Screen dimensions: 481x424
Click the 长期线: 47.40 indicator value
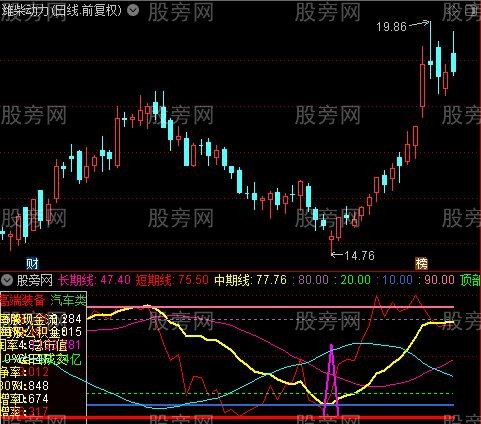[95, 280]
